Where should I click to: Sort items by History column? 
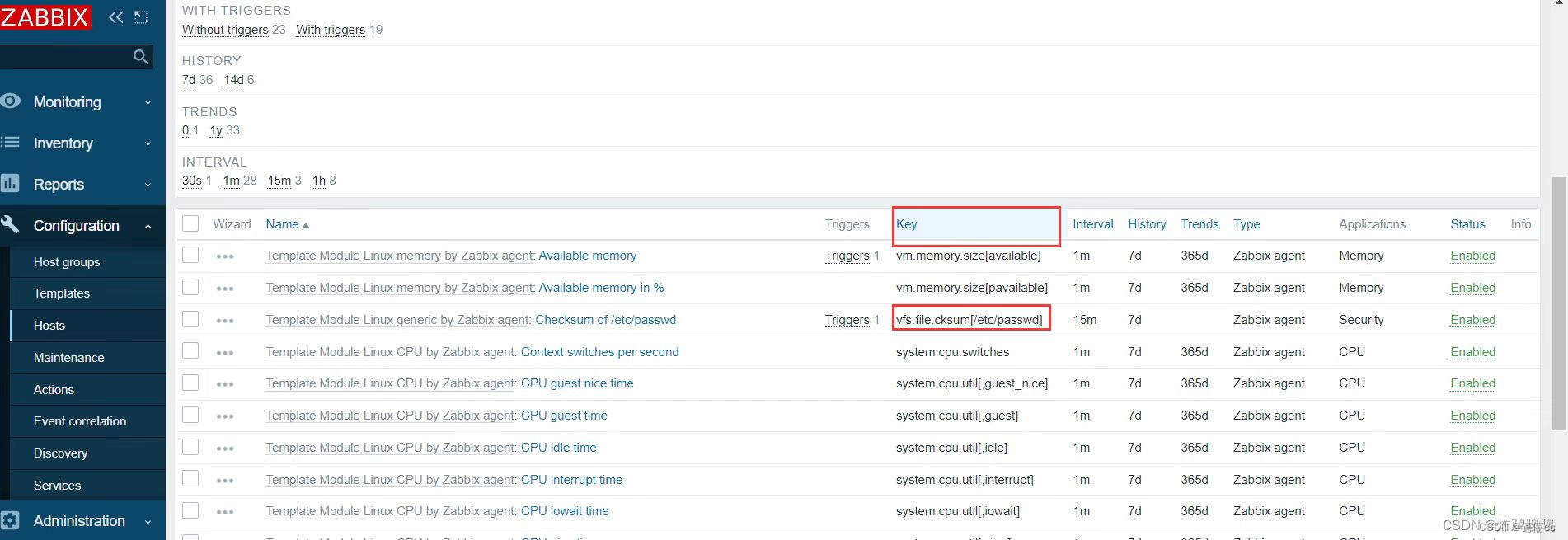(1147, 224)
